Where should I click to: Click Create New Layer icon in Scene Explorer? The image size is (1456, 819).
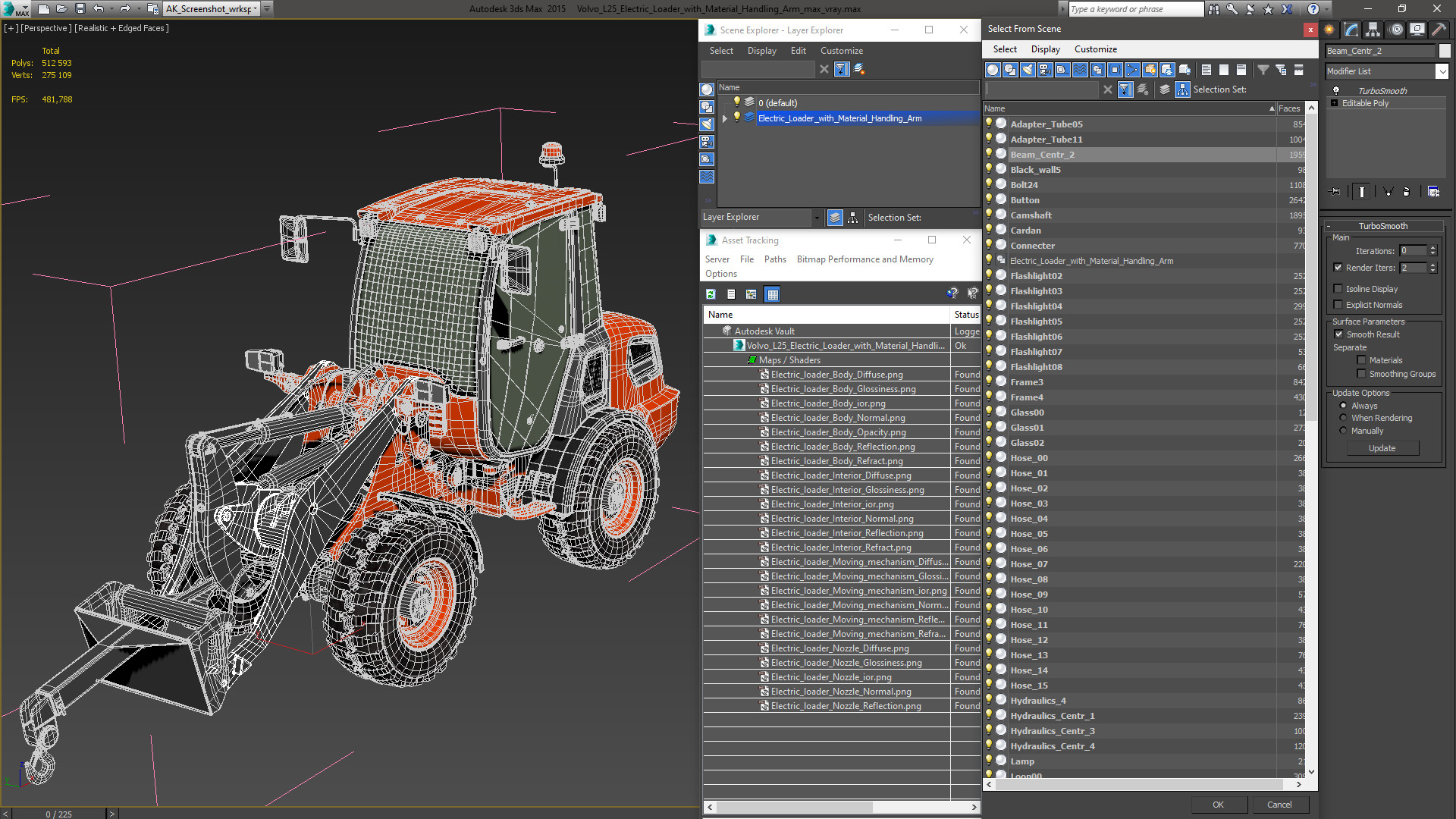pos(859,69)
